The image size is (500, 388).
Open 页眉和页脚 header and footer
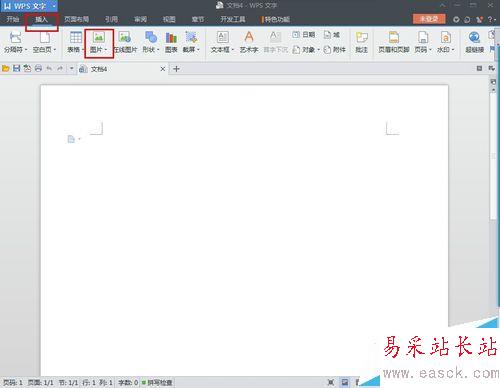394,42
